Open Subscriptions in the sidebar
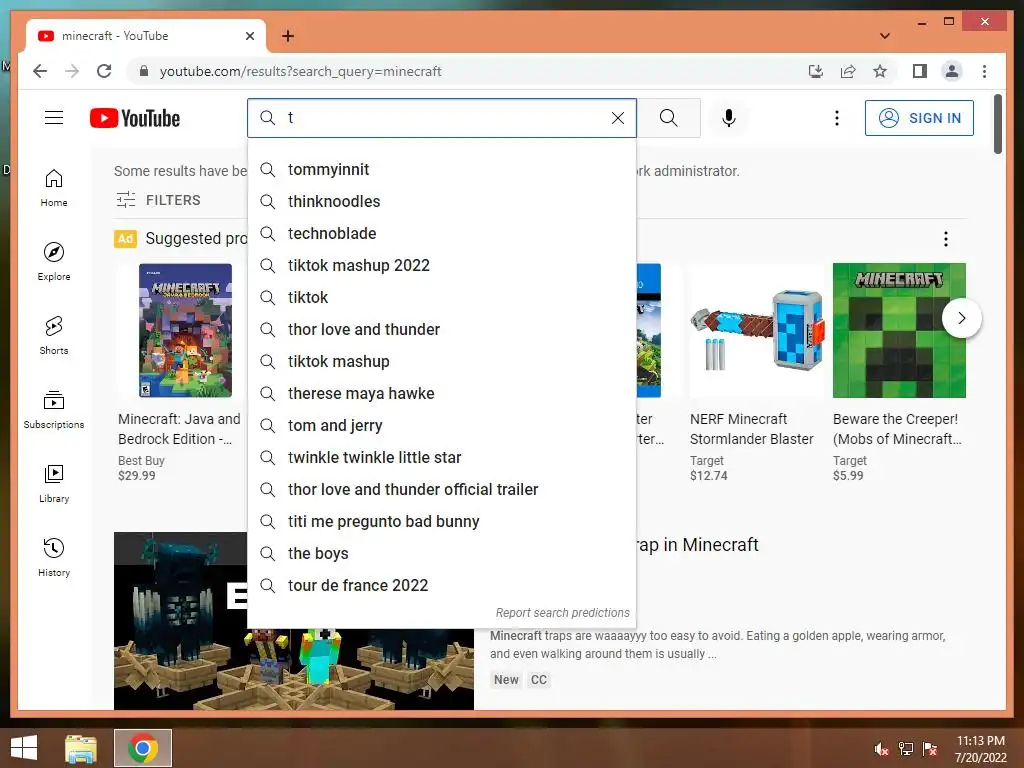1024x768 pixels. point(54,409)
